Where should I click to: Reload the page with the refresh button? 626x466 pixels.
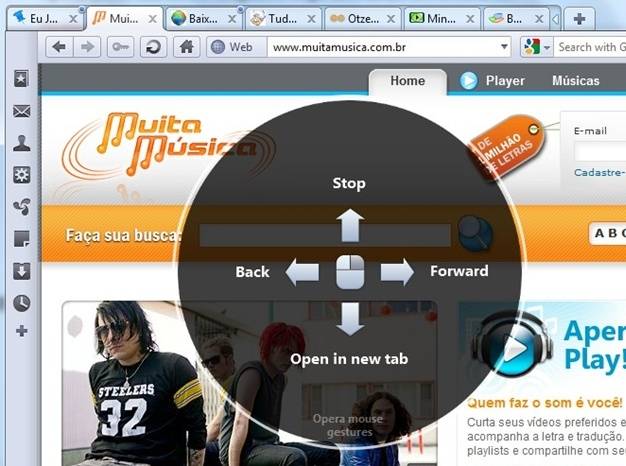[x=153, y=47]
